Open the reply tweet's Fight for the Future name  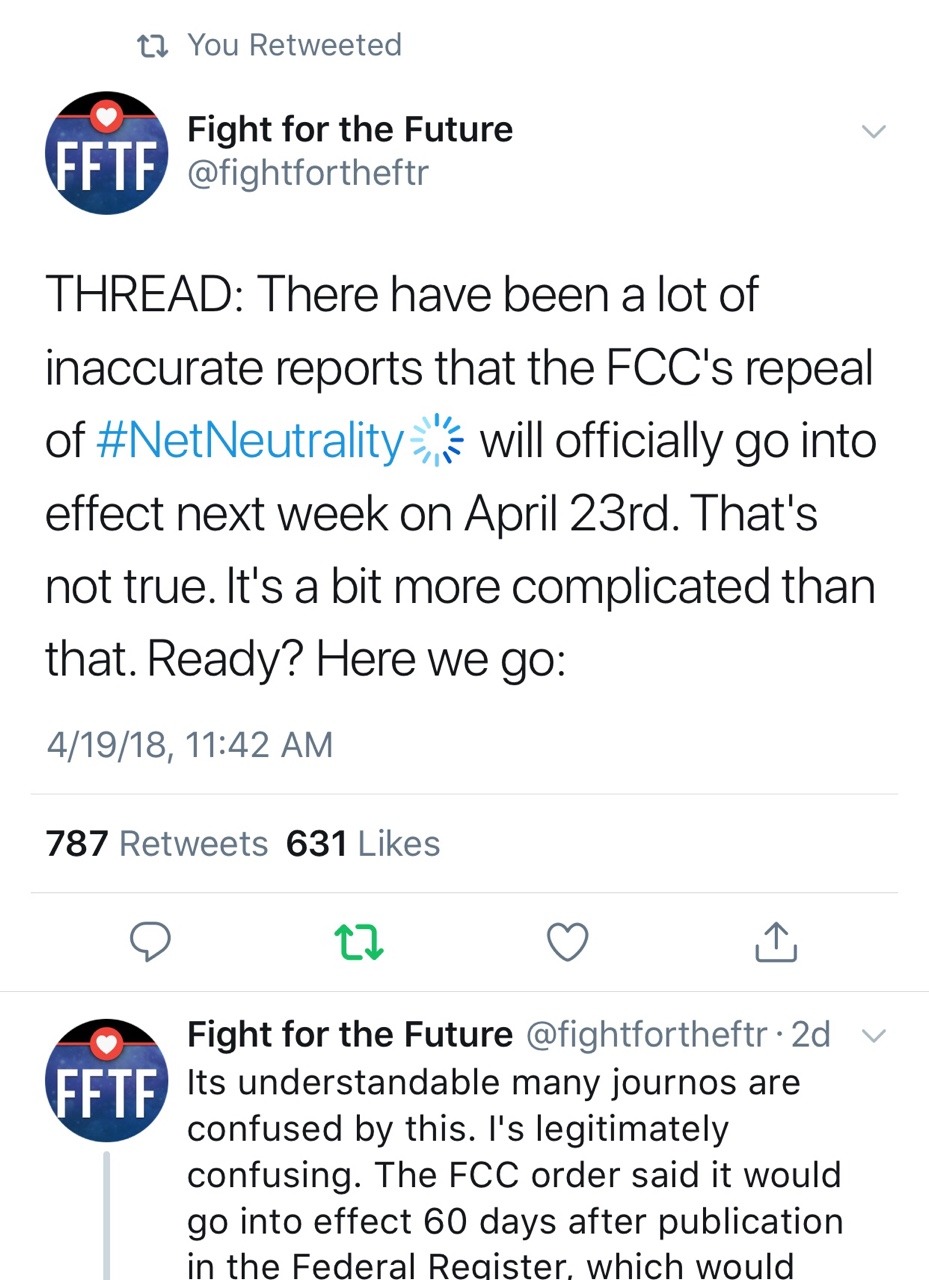click(350, 1034)
